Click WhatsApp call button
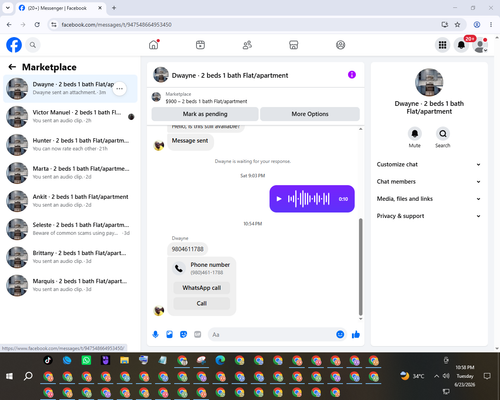The height and width of the screenshot is (400, 500). pyautogui.click(x=202, y=288)
